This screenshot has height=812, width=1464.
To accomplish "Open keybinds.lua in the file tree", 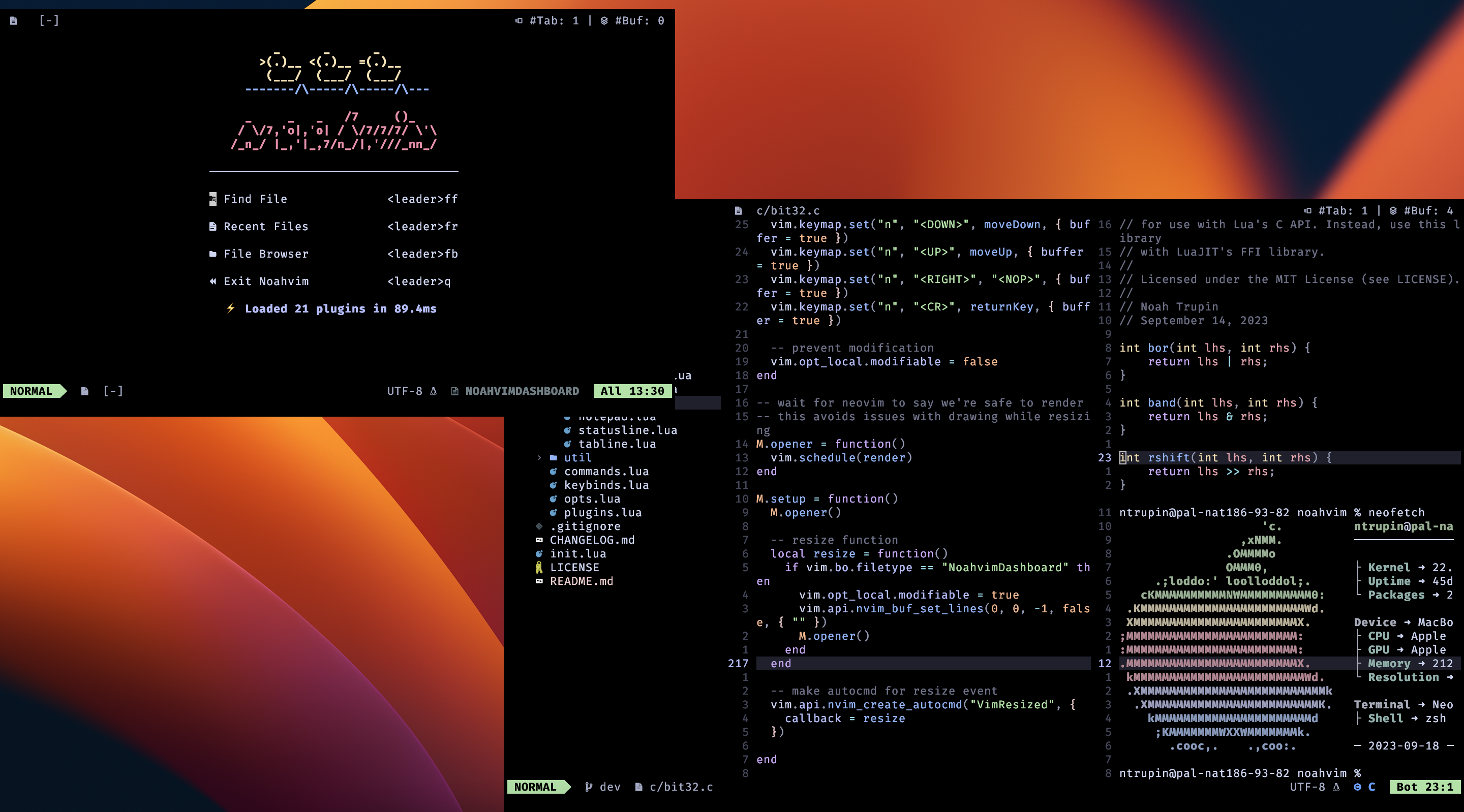I will coord(606,485).
